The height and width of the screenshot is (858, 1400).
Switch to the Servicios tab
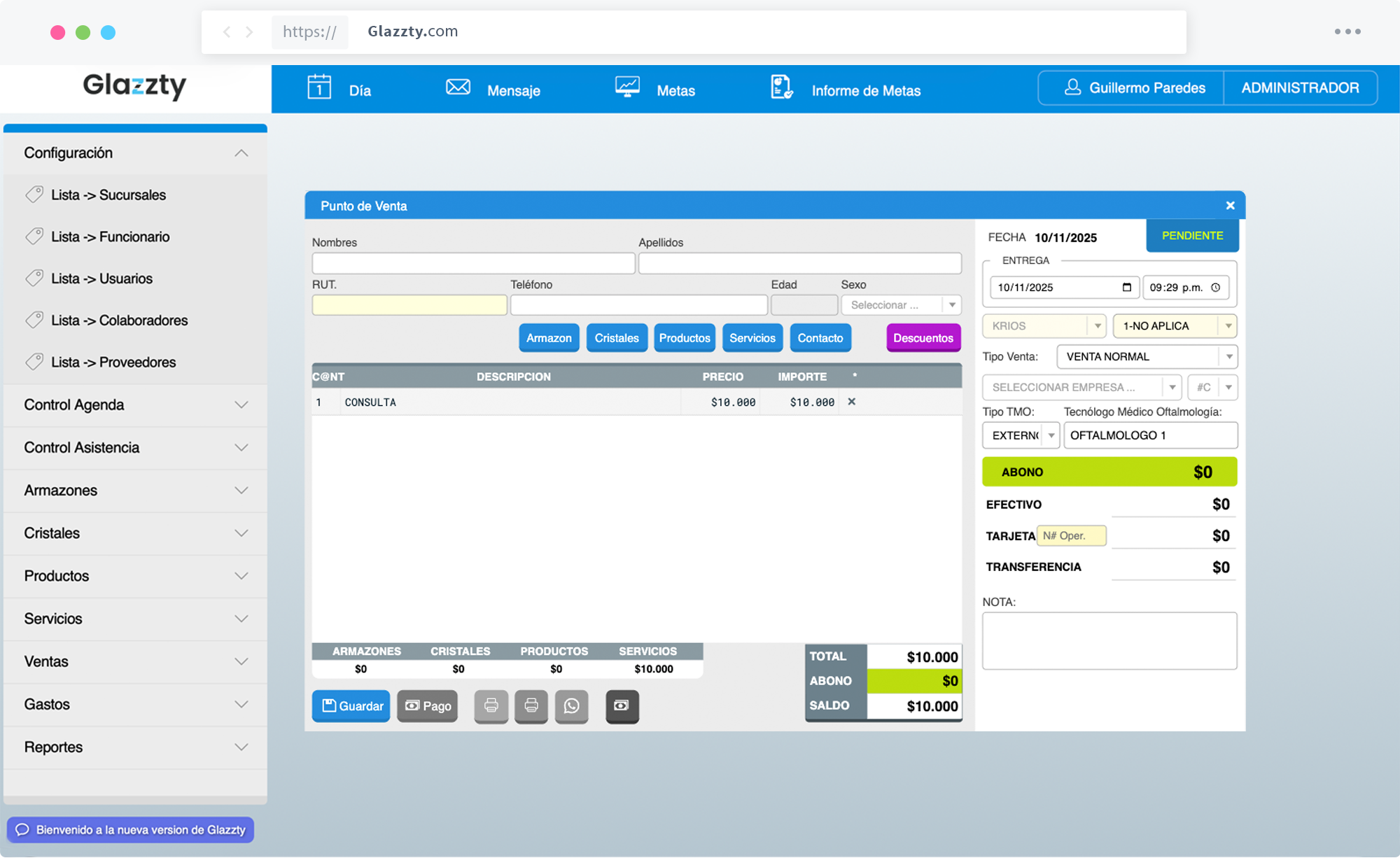tap(752, 338)
